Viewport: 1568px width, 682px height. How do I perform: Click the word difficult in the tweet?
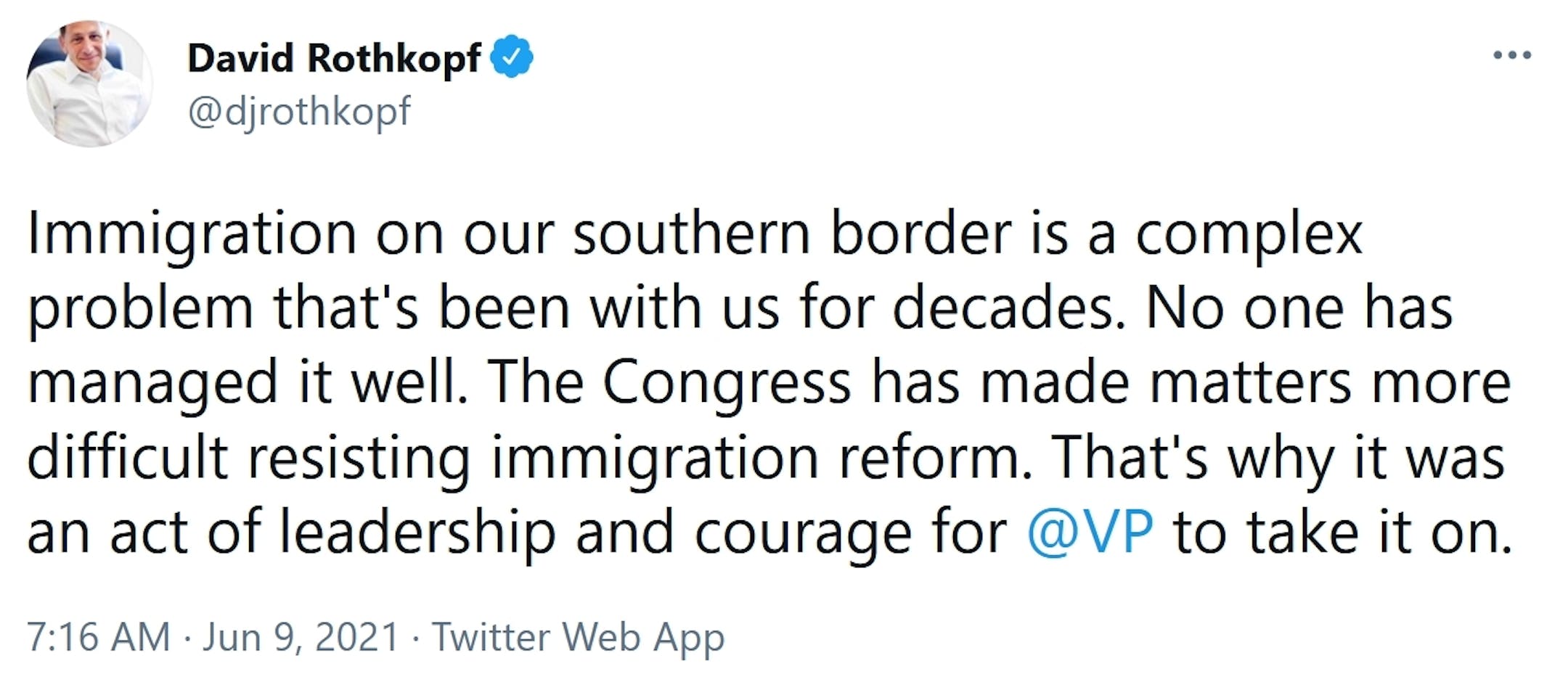point(128,457)
